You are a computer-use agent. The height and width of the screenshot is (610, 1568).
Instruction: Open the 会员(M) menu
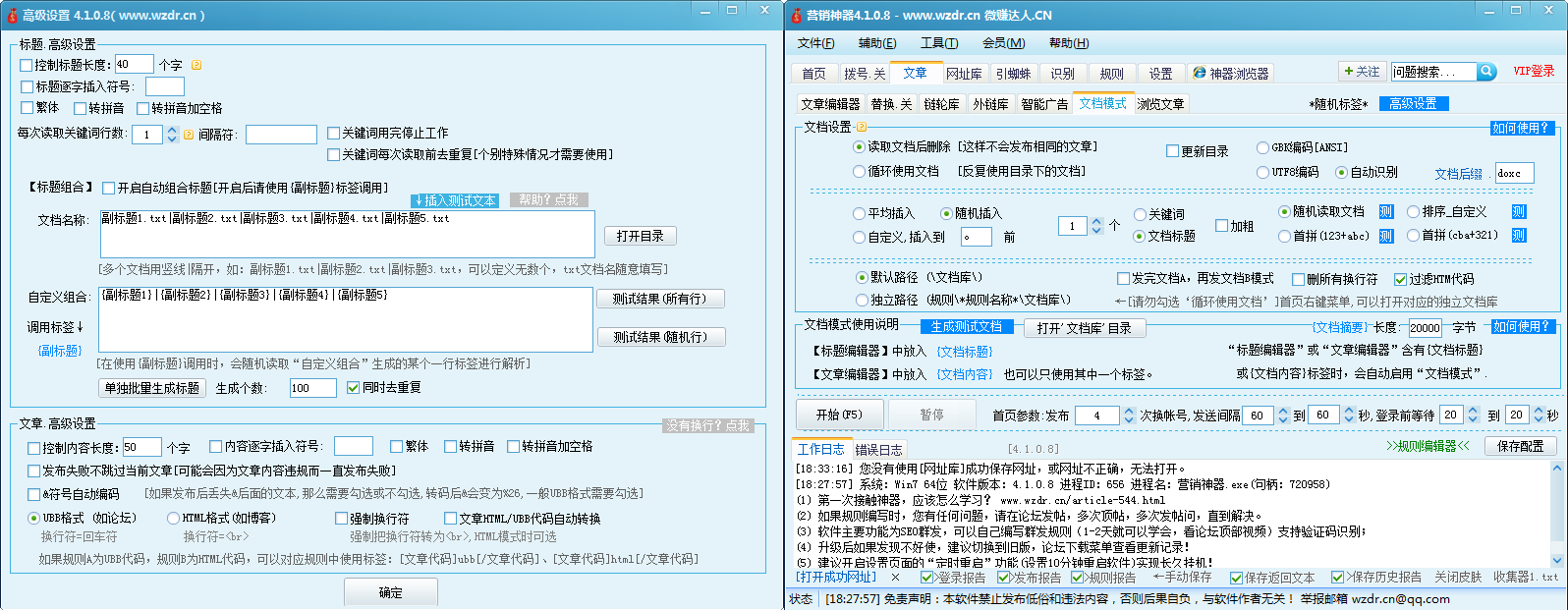pyautogui.click(x=1003, y=43)
